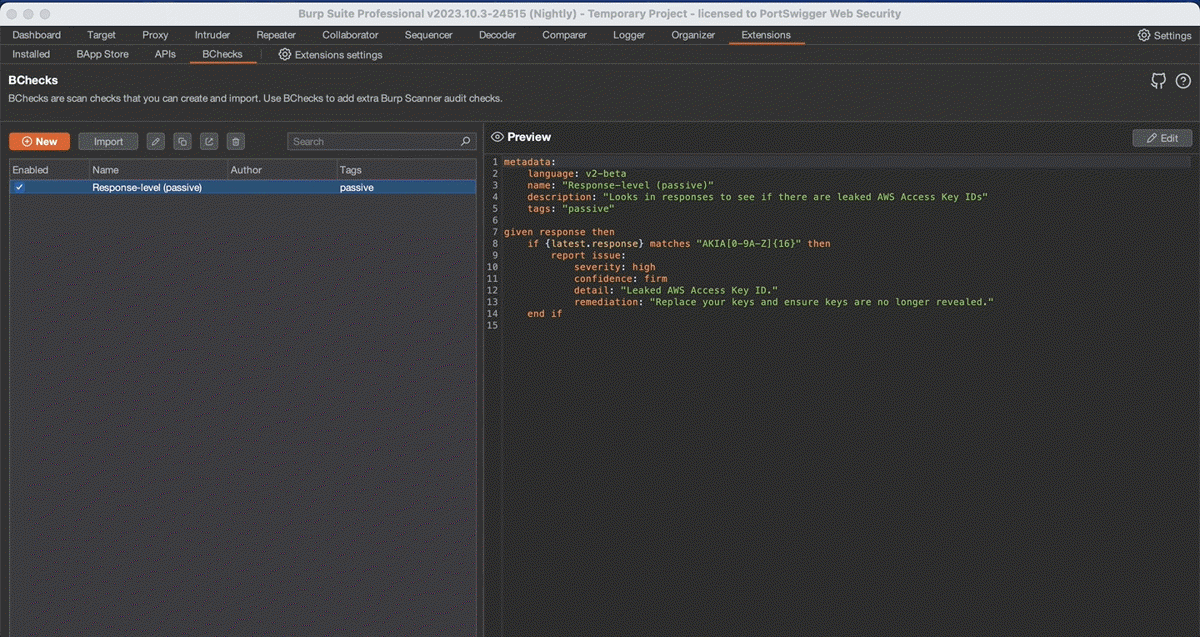Click the description line in preview code

click(758, 197)
